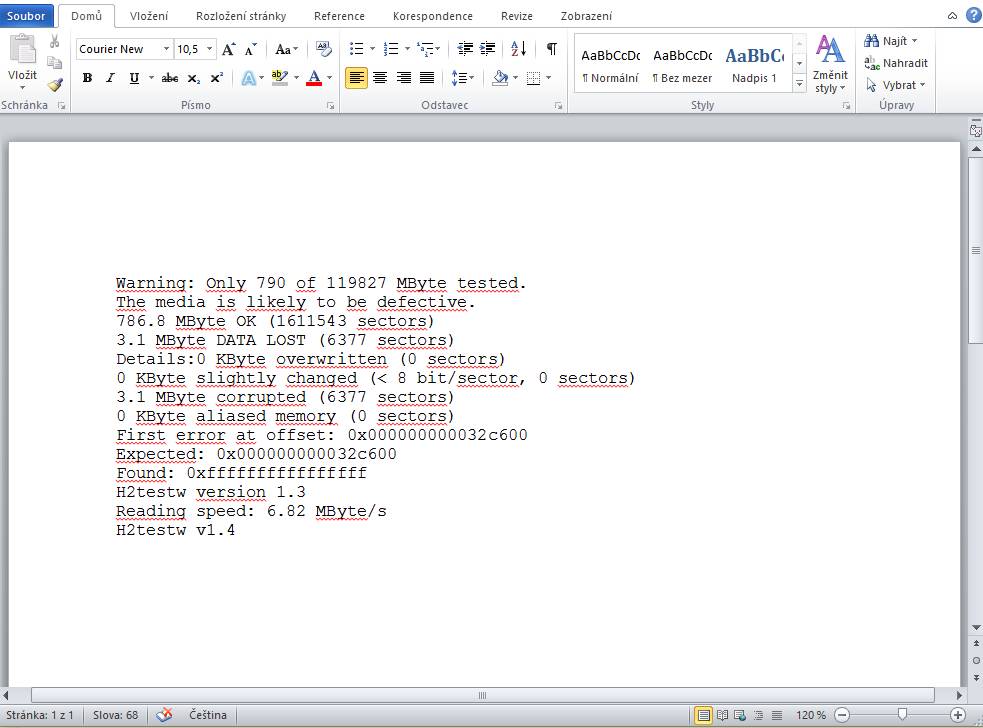Zoom in with the plus button
This screenshot has width=983, height=728.
coord(957,715)
